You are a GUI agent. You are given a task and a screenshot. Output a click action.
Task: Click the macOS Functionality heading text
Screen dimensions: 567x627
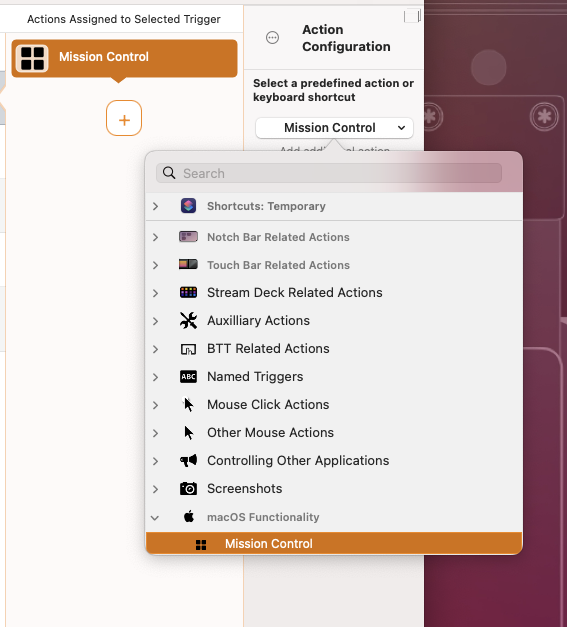263,517
